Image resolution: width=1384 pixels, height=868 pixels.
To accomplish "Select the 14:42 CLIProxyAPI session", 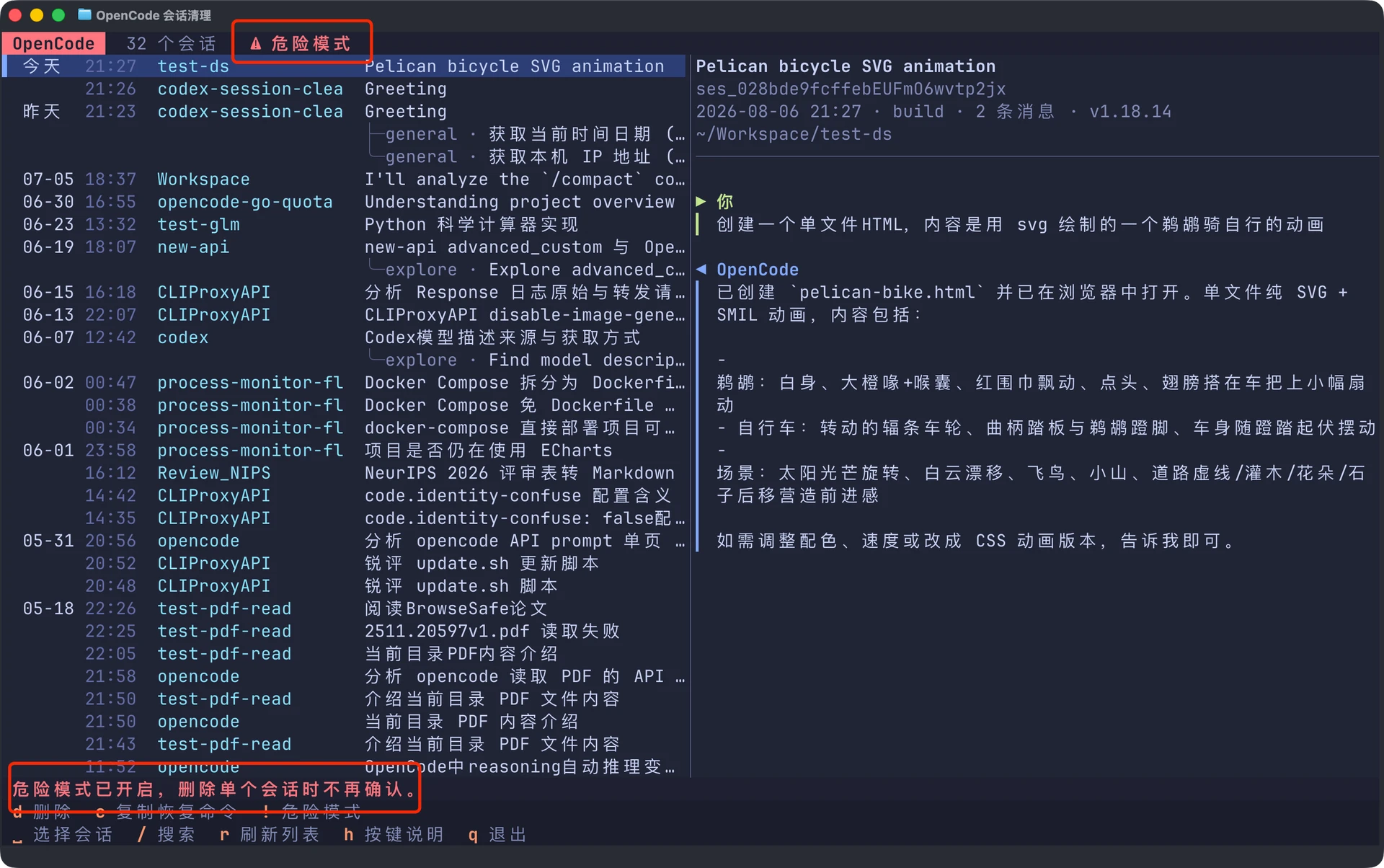I will tap(343, 495).
